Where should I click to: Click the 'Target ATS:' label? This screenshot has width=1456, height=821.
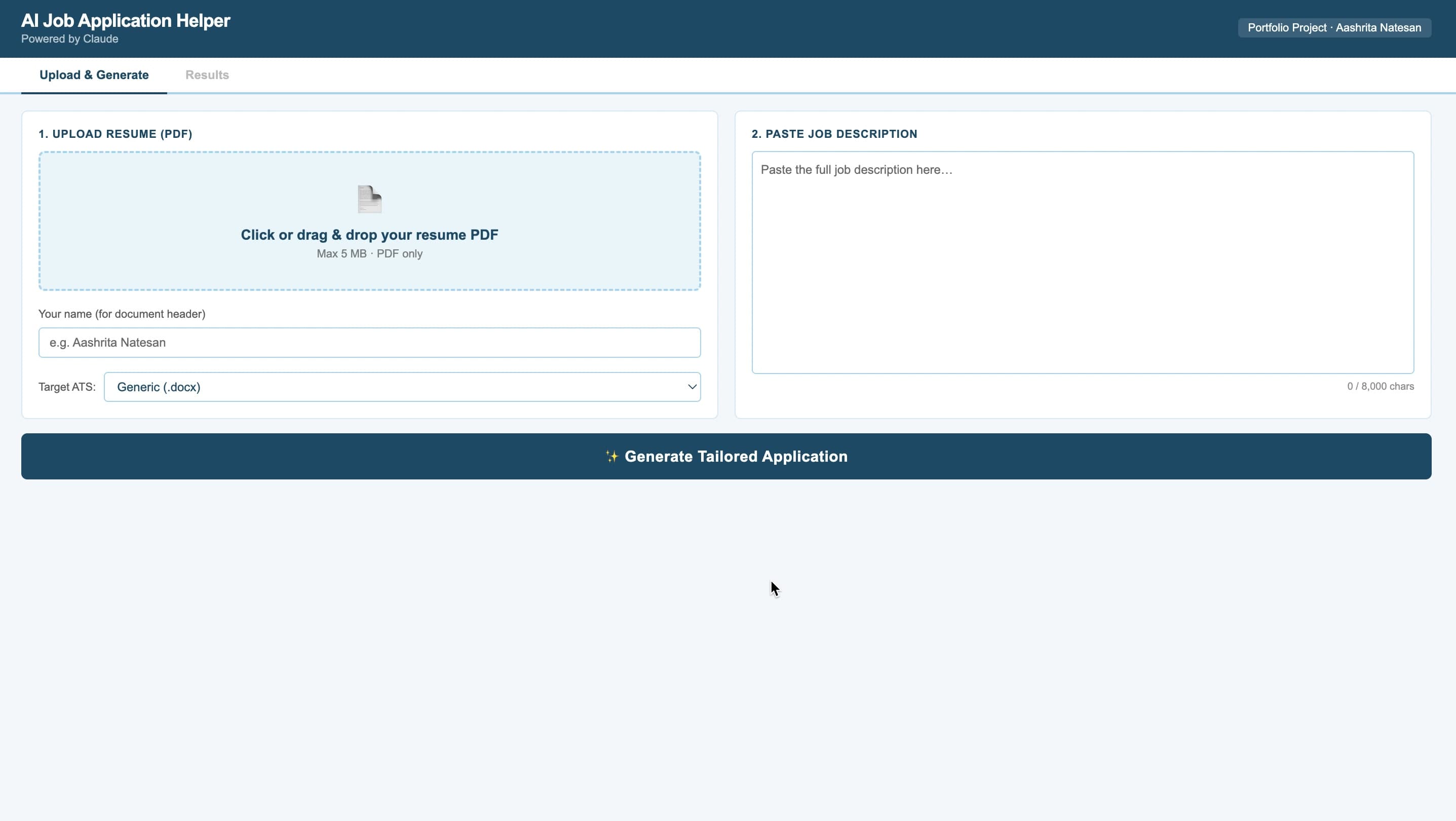tap(67, 387)
